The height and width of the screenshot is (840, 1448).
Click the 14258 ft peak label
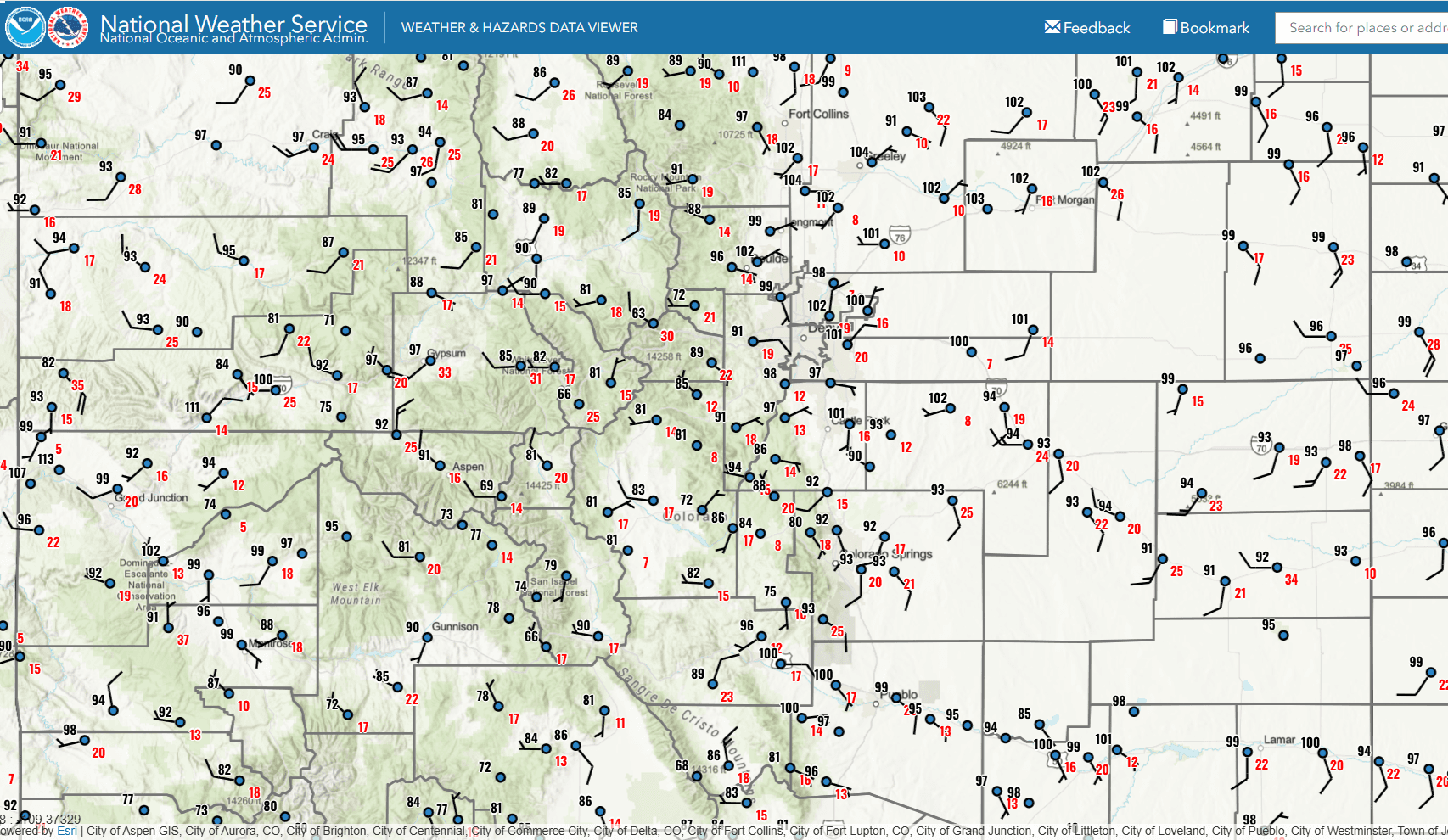pyautogui.click(x=664, y=356)
